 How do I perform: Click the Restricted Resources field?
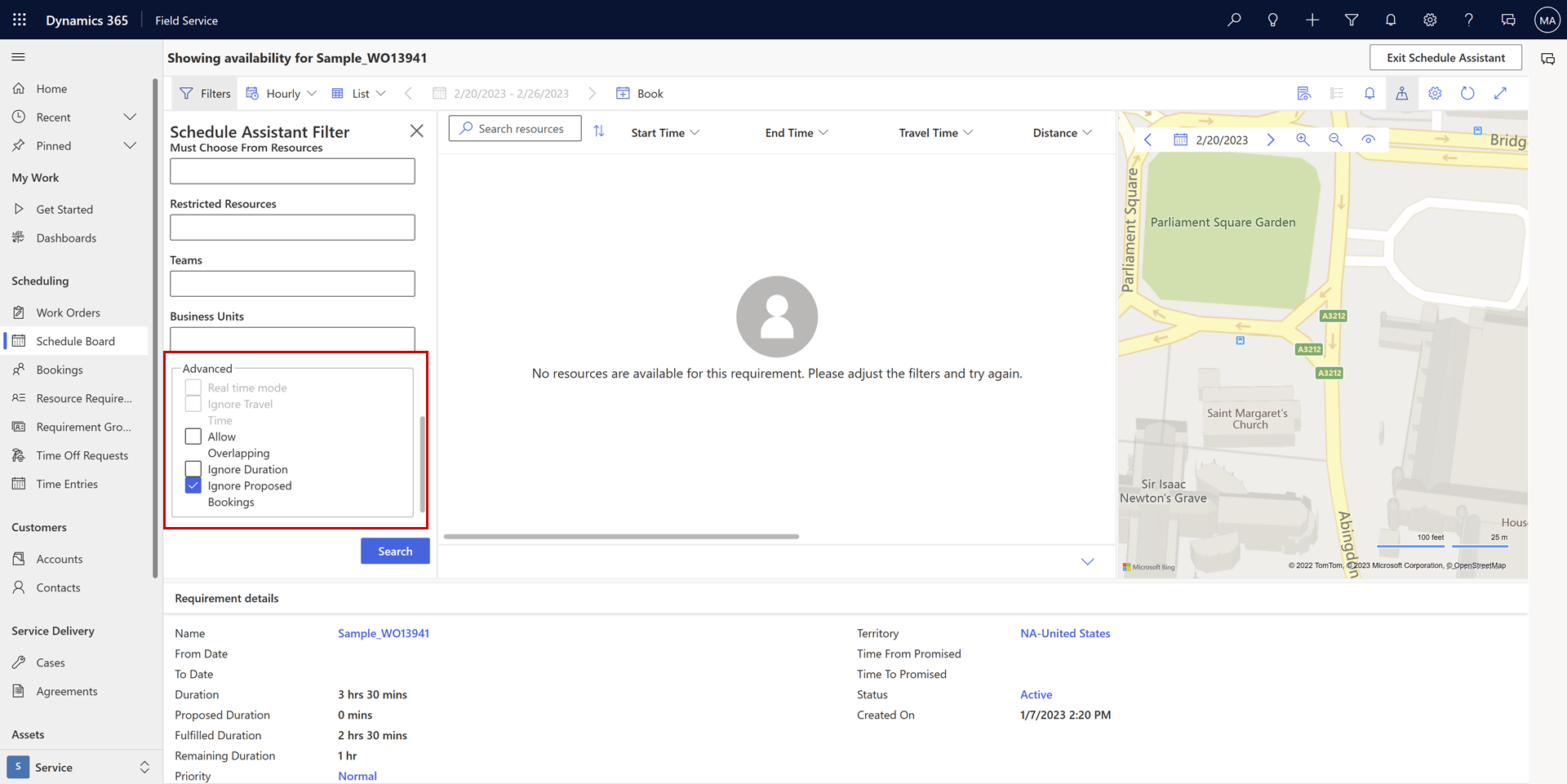(x=292, y=228)
